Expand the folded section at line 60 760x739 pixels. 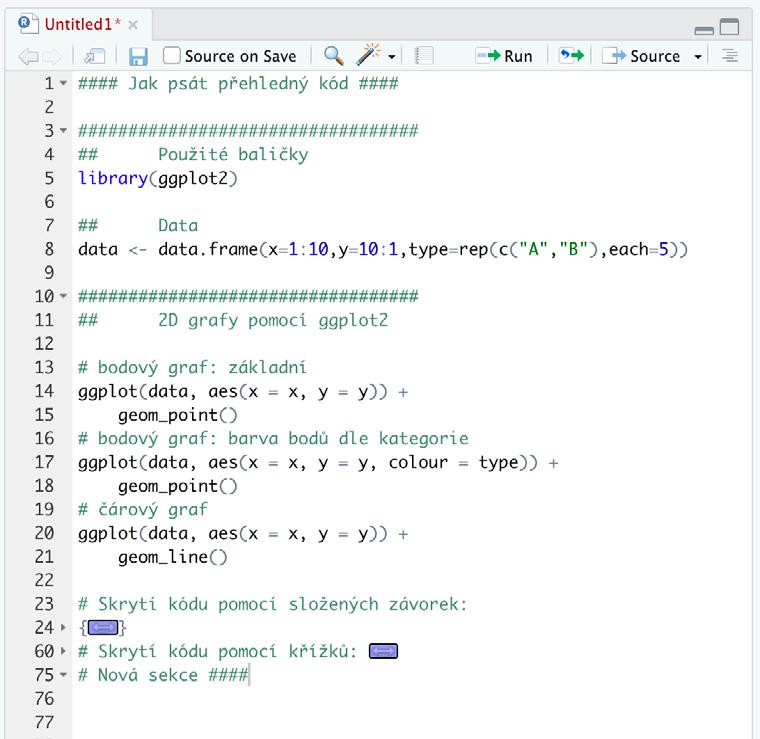point(63,651)
